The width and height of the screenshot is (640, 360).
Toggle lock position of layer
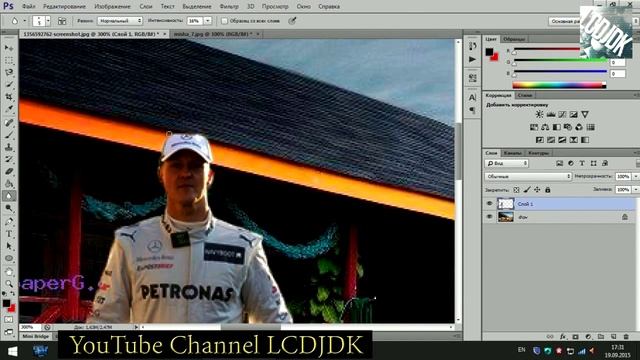(537, 190)
